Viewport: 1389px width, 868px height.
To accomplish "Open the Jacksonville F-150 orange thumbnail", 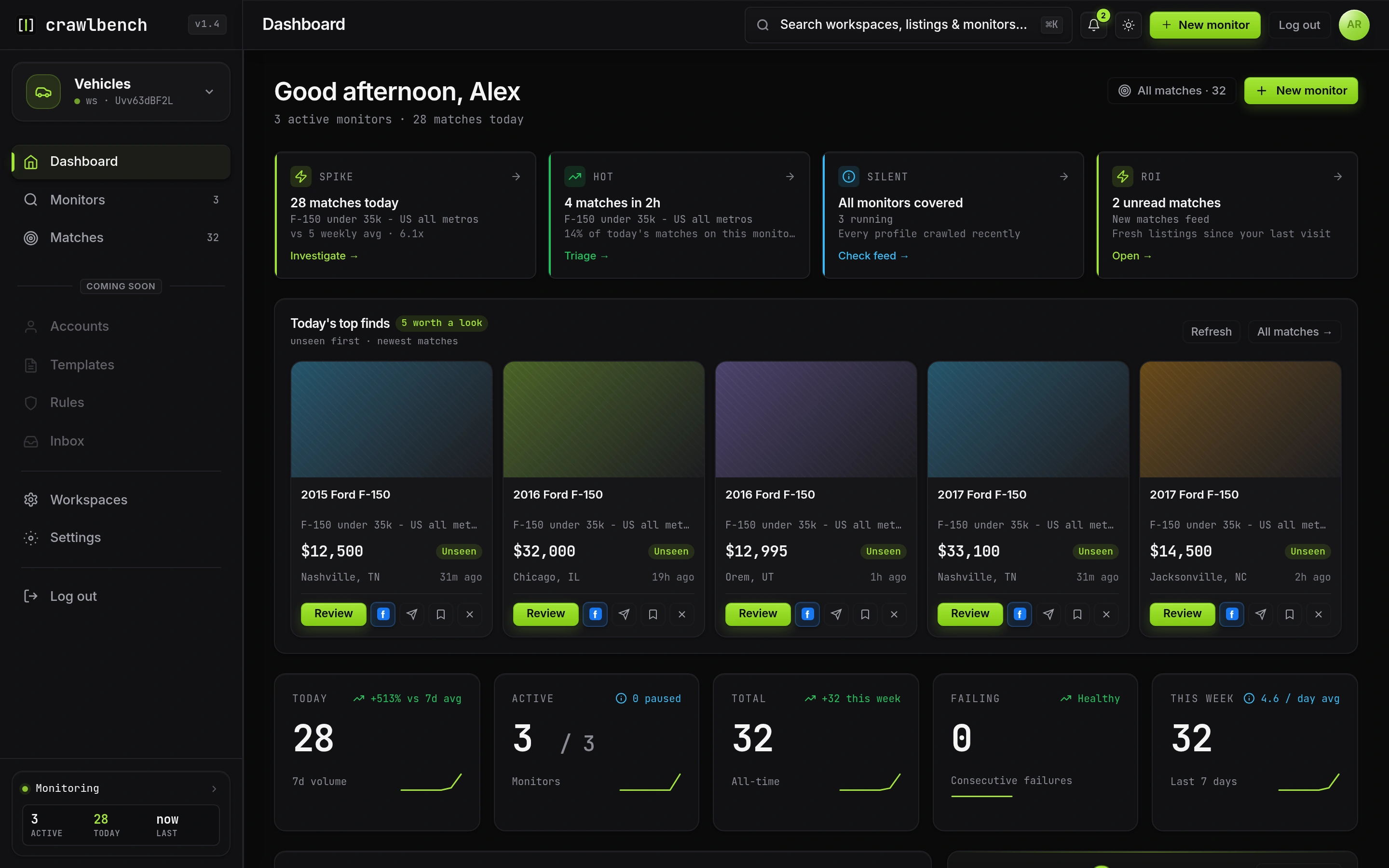I will point(1240,419).
